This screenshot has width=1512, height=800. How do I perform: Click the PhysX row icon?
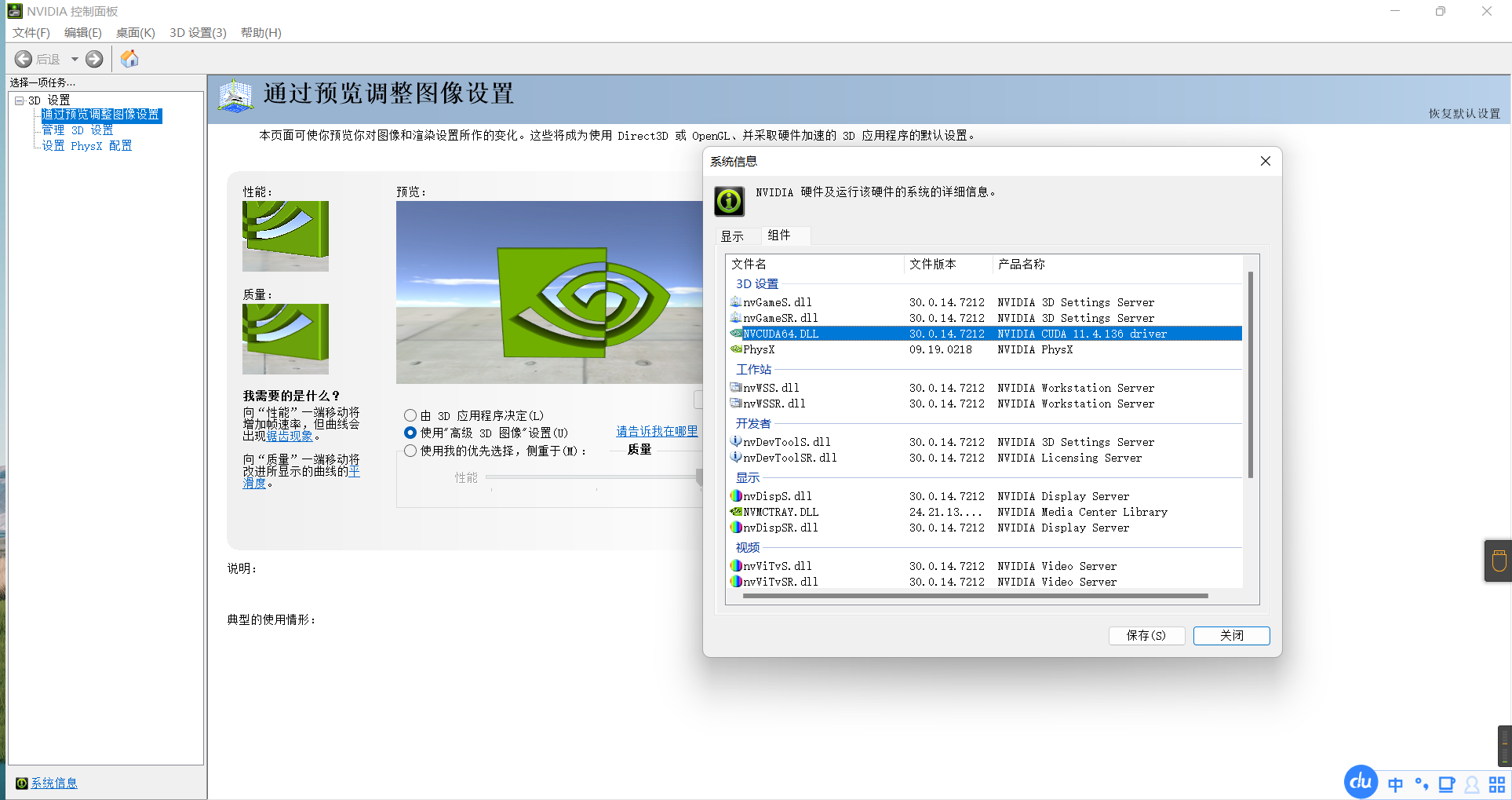coord(736,349)
